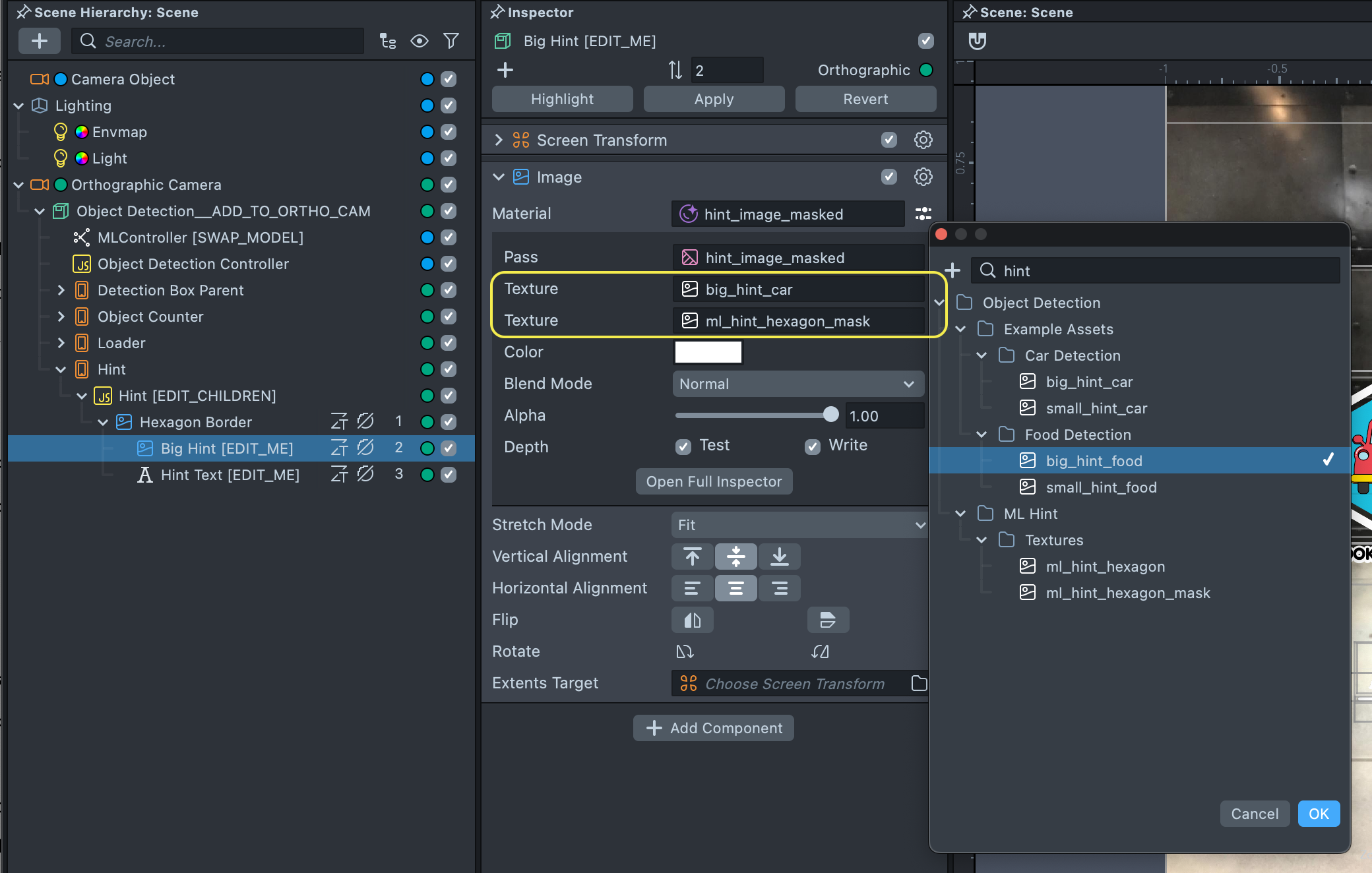Disable Camera Object visibility checkbox
Screen dimensions: 1372x873
click(449, 79)
